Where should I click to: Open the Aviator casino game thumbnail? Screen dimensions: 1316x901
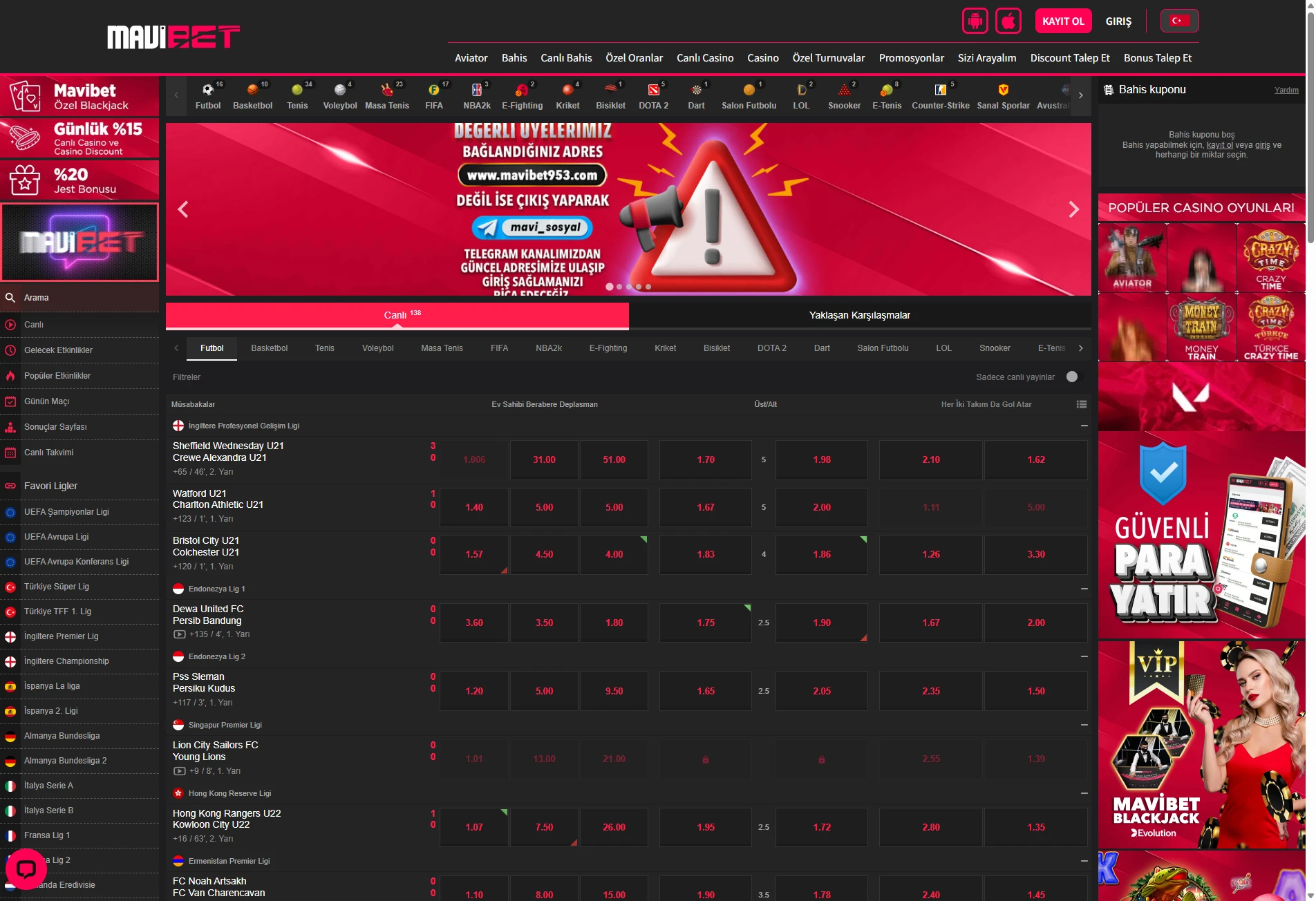(1132, 257)
